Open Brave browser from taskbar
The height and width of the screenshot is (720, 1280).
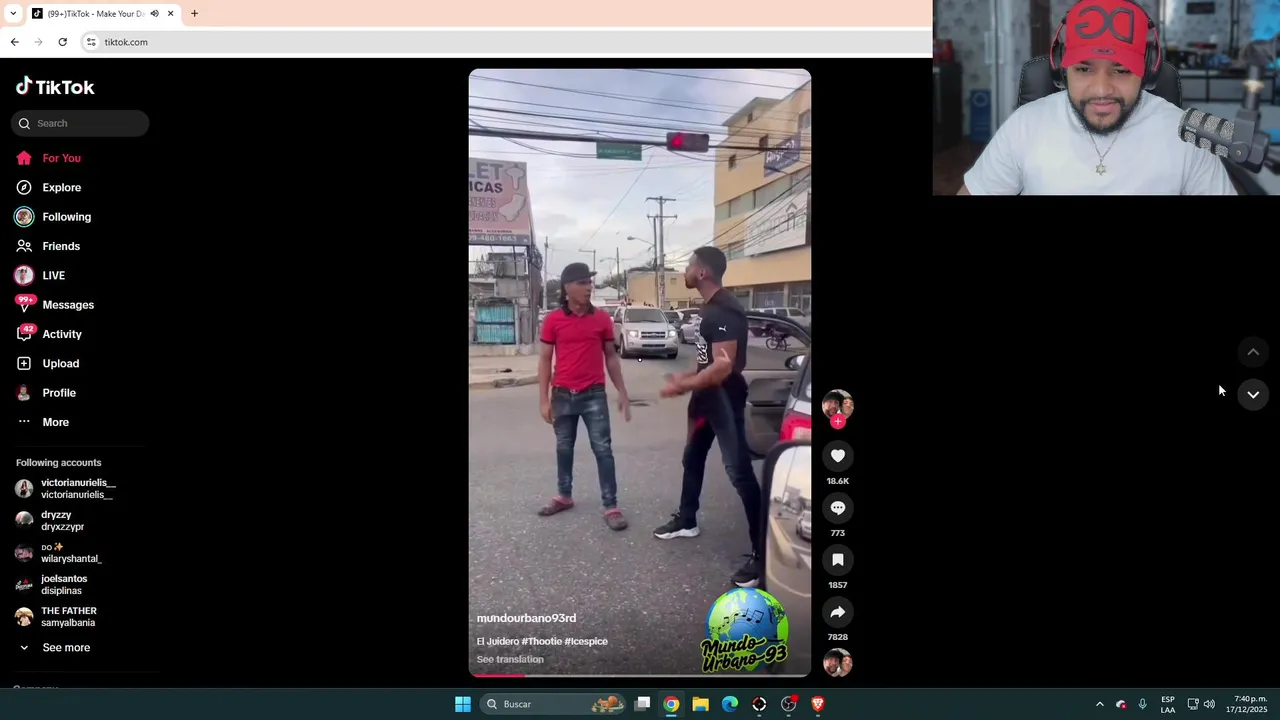pyautogui.click(x=818, y=704)
